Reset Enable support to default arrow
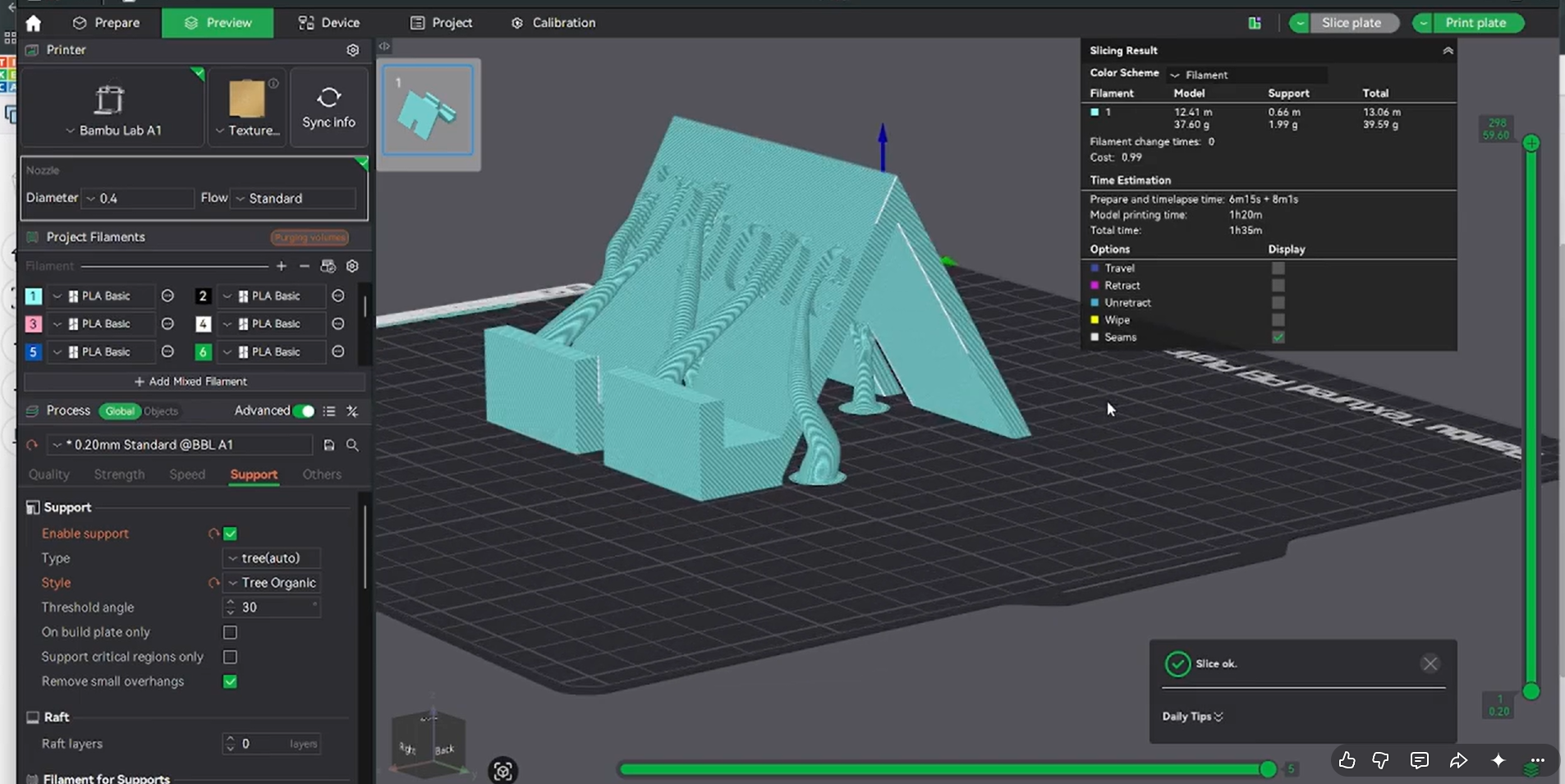This screenshot has width=1565, height=784. (213, 534)
